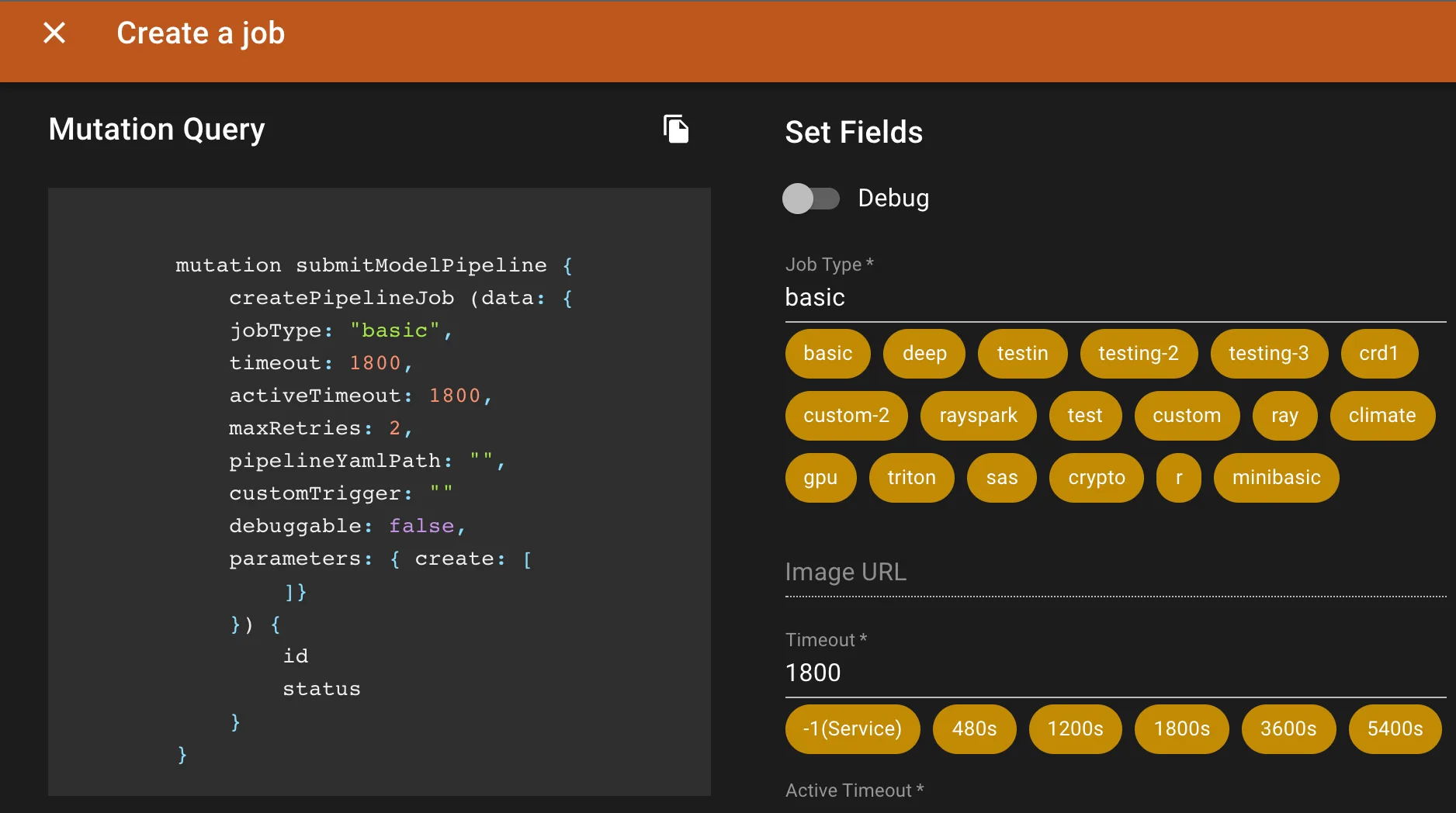Select the custom job type chip
This screenshot has height=813, width=1456.
point(1187,416)
